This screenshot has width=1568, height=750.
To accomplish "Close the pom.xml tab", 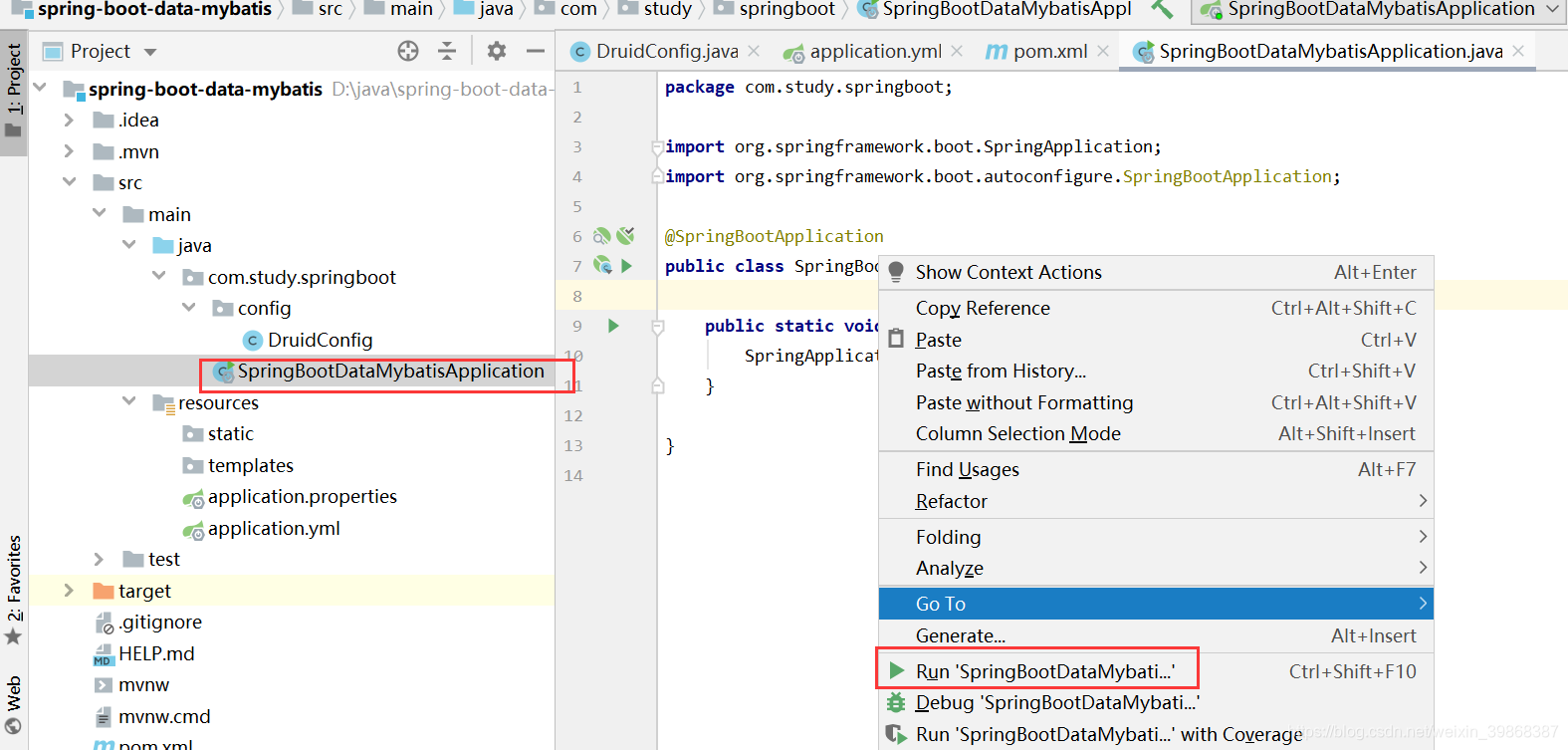I will pyautogui.click(x=1103, y=51).
